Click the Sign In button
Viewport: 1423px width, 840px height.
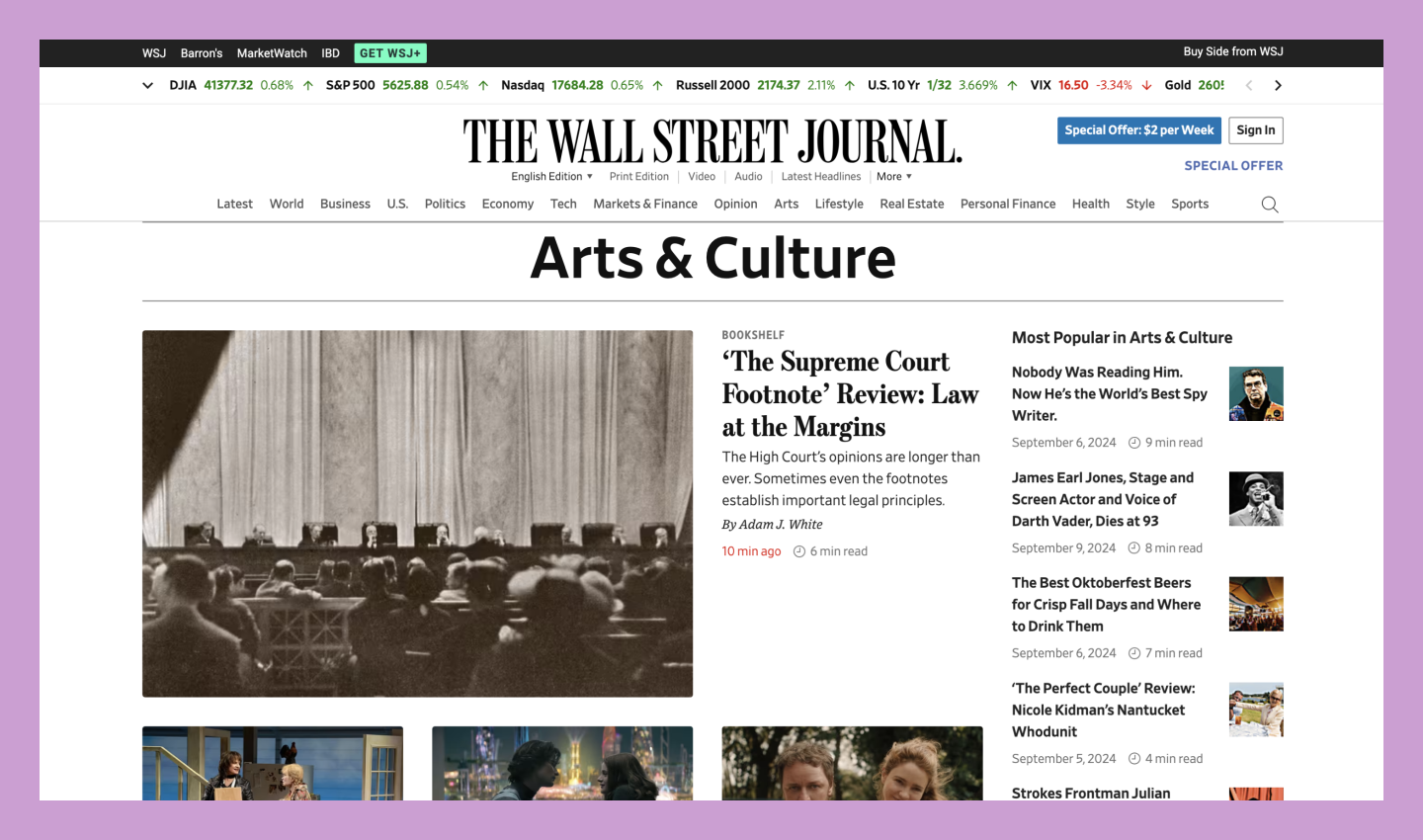[x=1255, y=129]
